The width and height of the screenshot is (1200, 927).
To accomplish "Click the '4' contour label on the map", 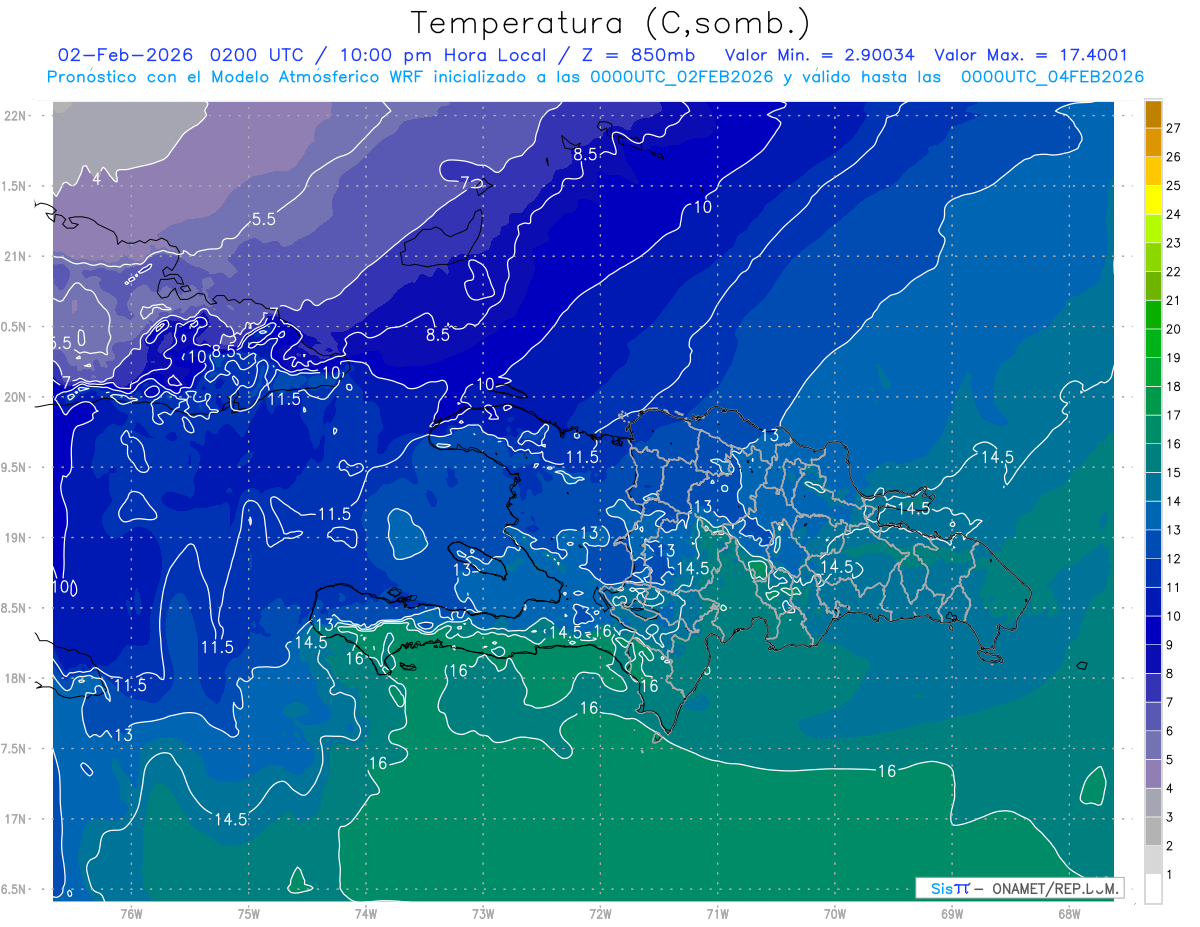I will (x=96, y=179).
